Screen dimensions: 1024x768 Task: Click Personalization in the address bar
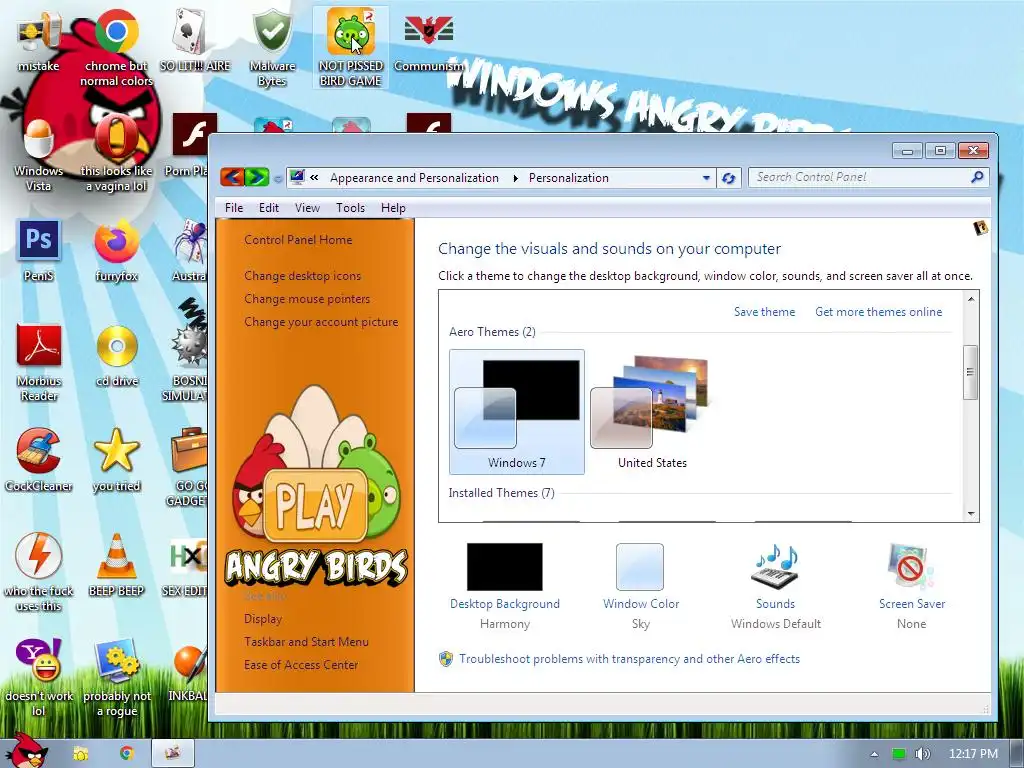tap(568, 178)
